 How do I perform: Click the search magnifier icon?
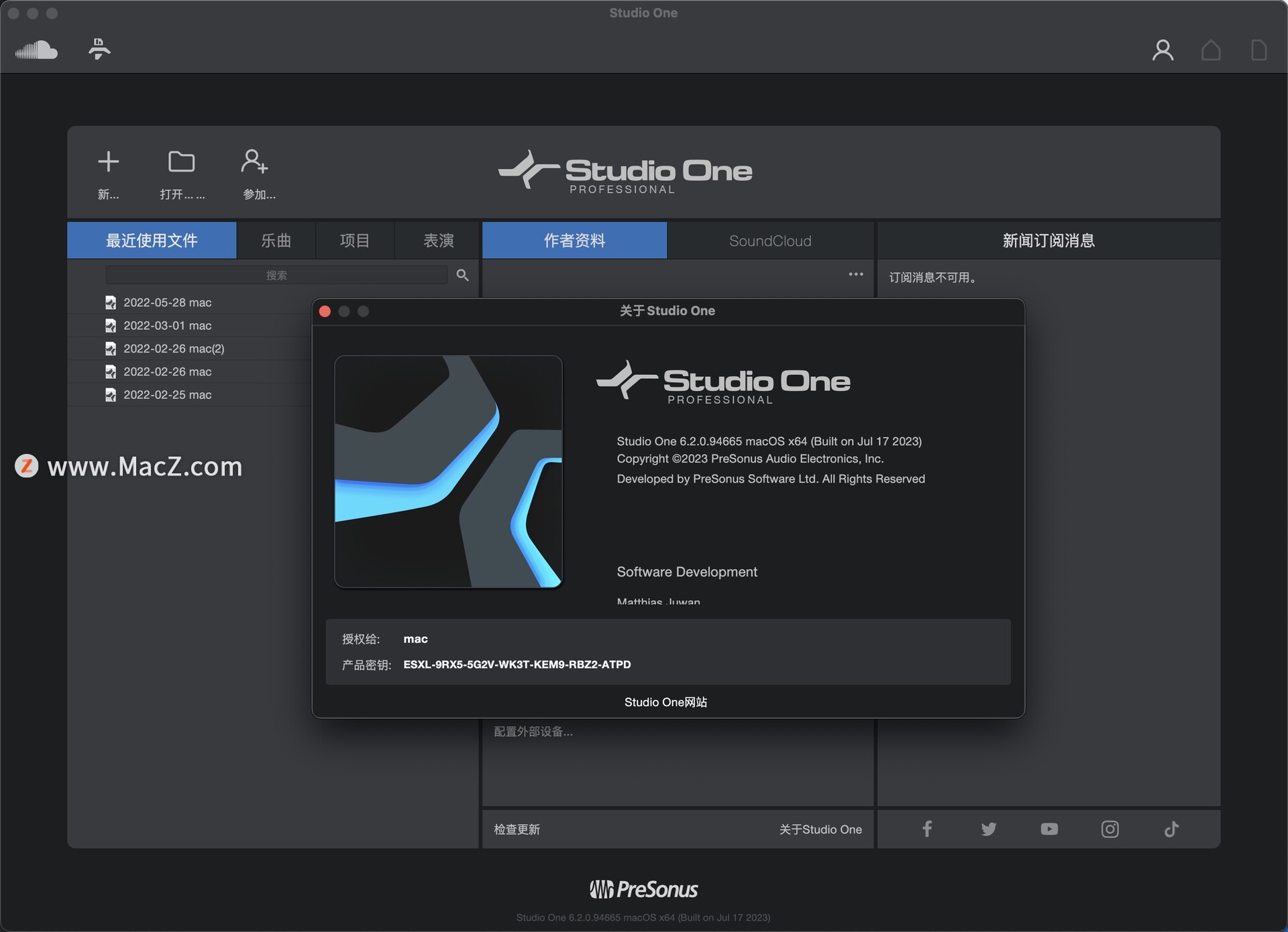pos(462,275)
